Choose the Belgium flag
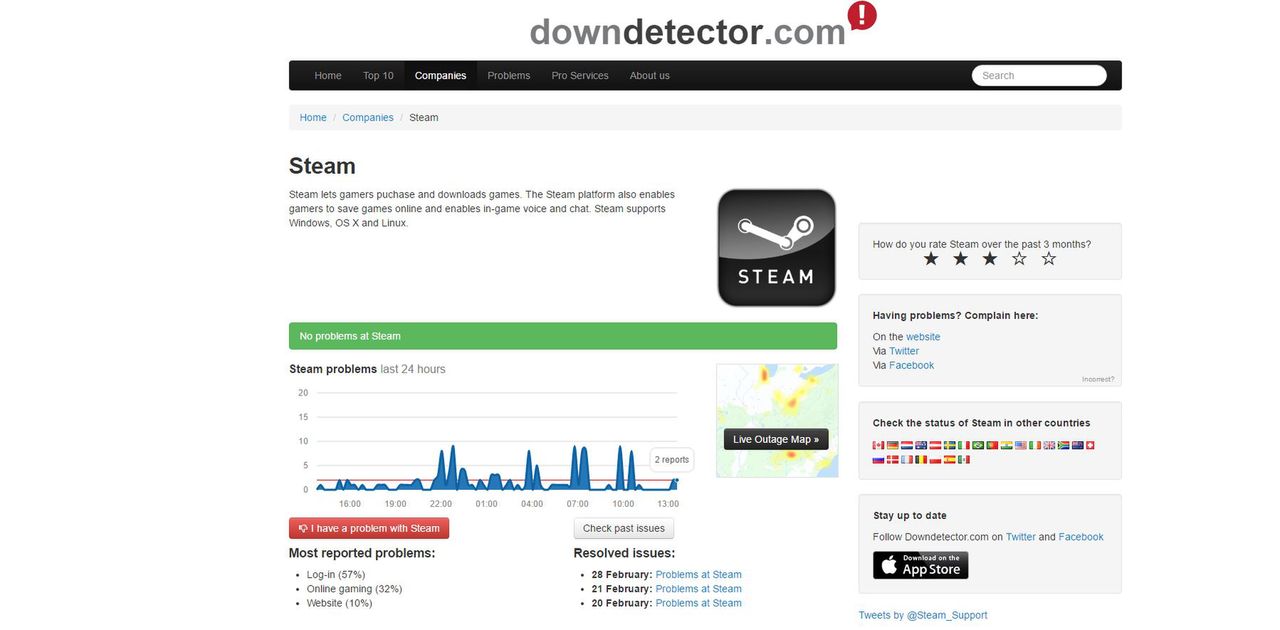 point(921,460)
